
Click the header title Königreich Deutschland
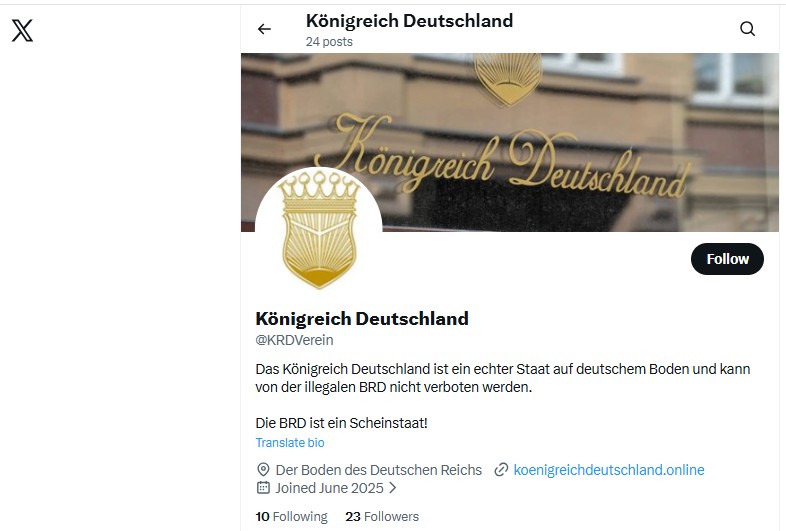pyautogui.click(x=409, y=21)
